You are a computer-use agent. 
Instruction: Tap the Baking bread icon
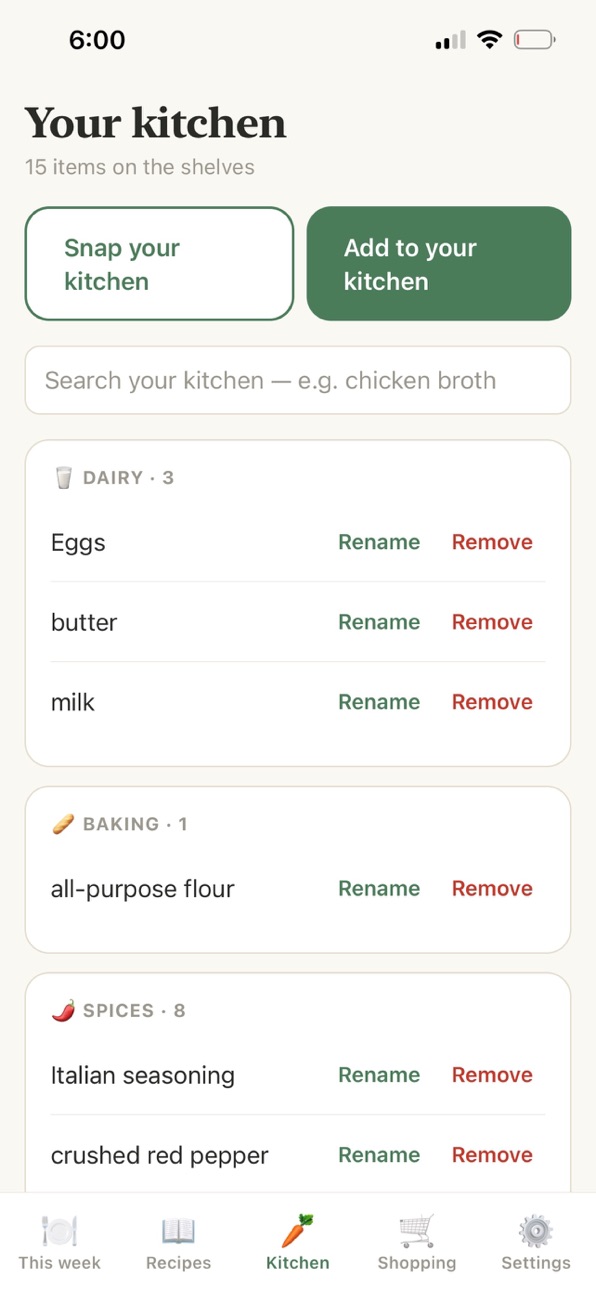click(x=63, y=824)
